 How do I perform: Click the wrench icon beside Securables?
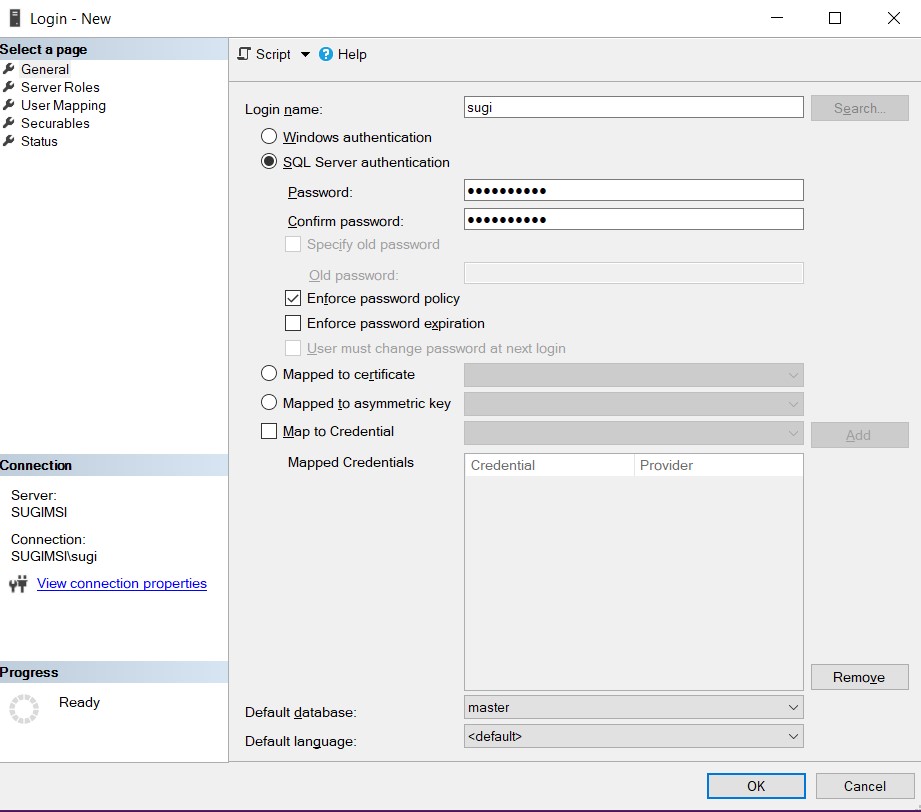tap(9, 123)
